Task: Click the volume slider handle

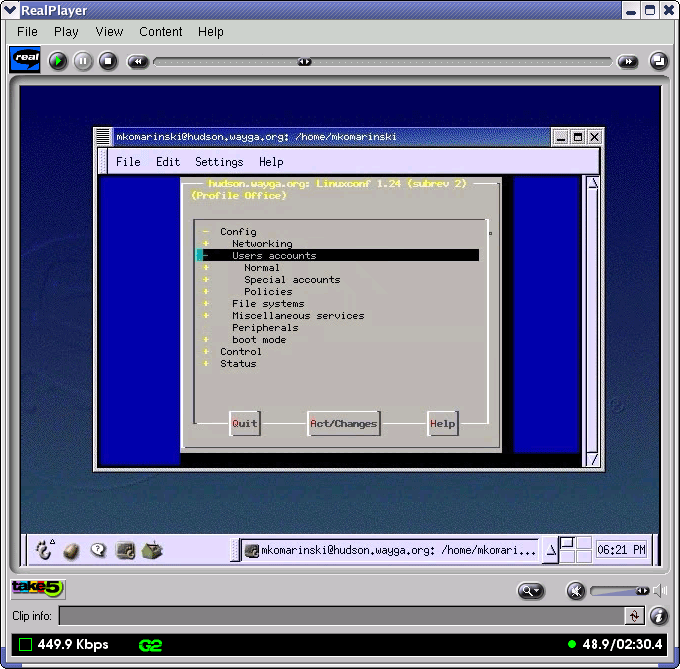Action: [x=642, y=591]
